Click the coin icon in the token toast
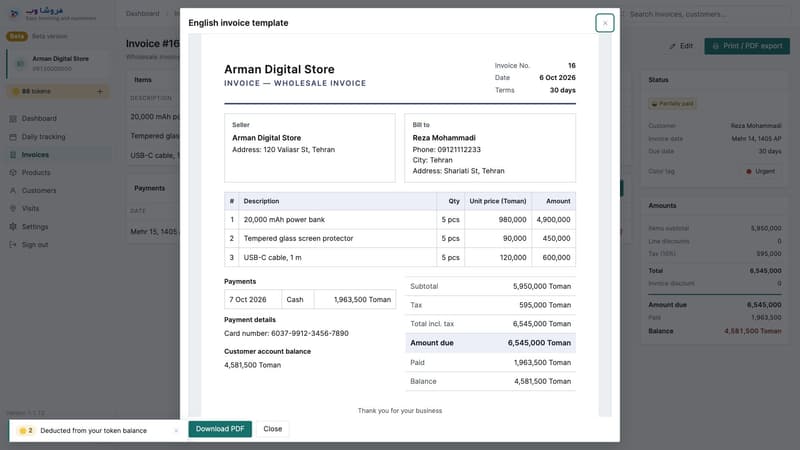Image resolution: width=800 pixels, height=450 pixels. [x=22, y=431]
